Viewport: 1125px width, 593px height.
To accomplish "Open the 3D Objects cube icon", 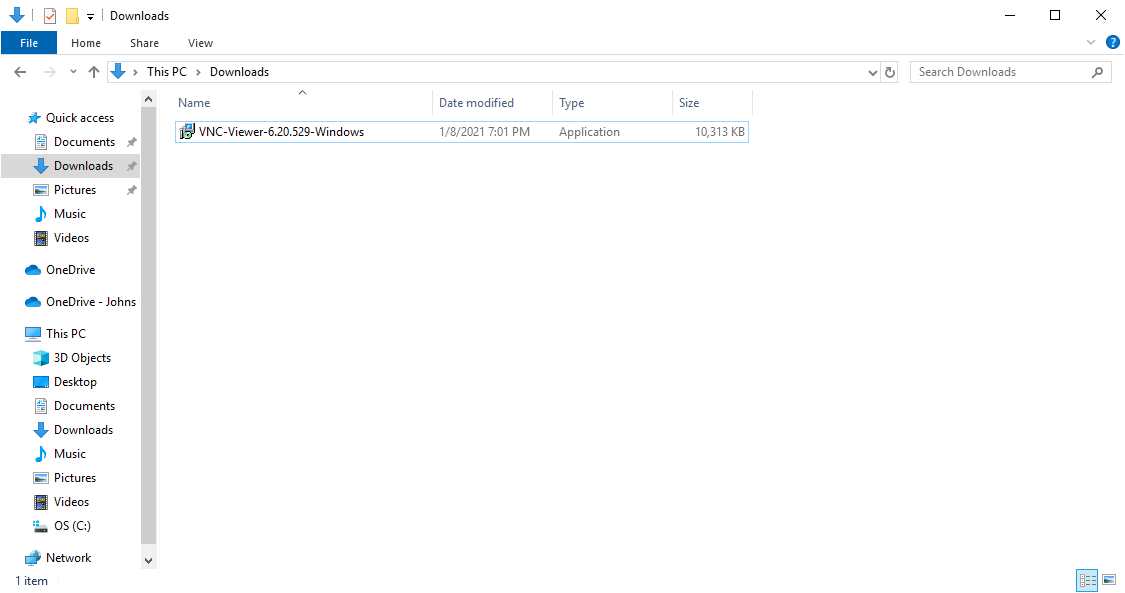I will point(41,358).
